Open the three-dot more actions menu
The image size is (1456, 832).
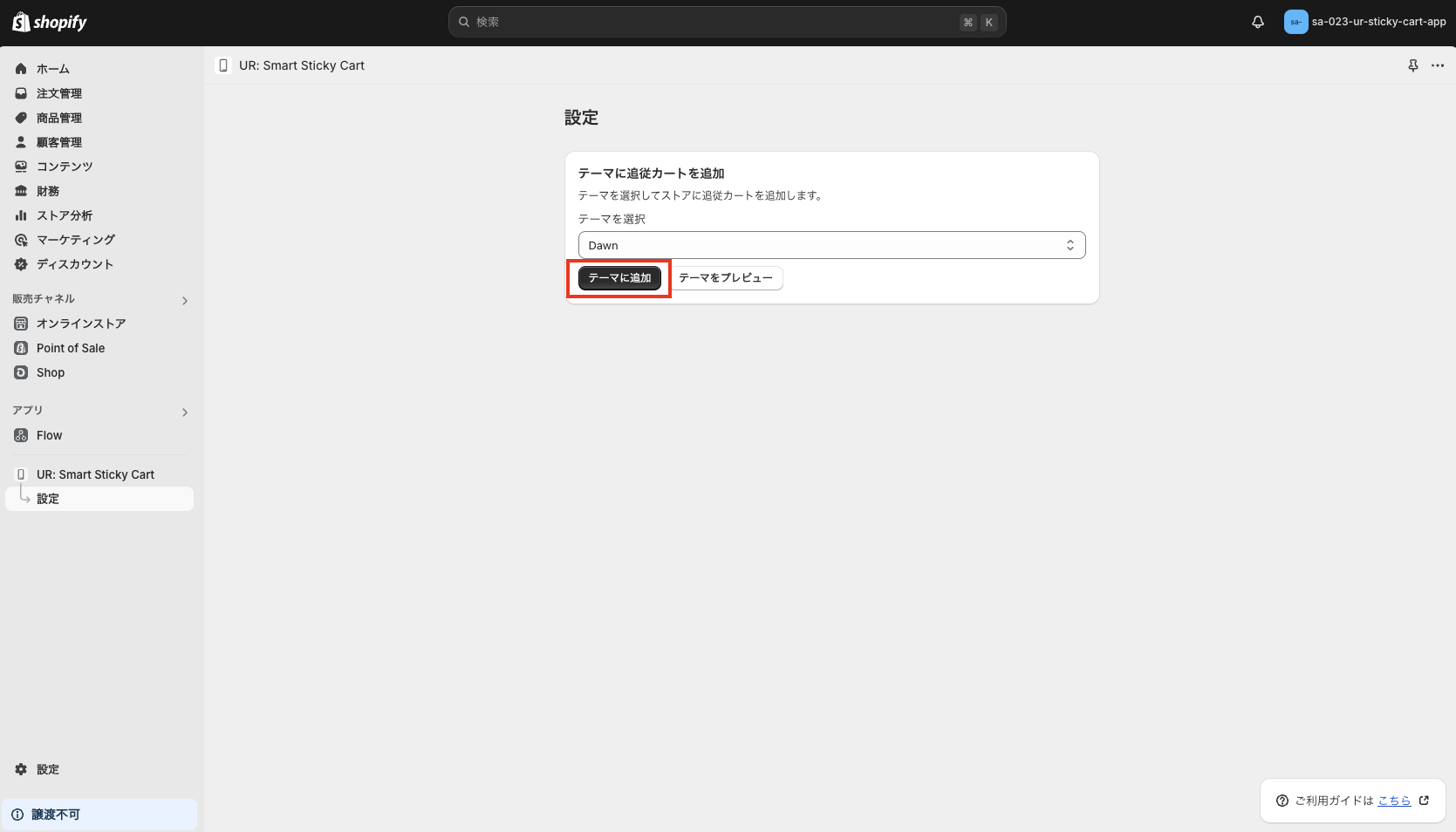1438,65
